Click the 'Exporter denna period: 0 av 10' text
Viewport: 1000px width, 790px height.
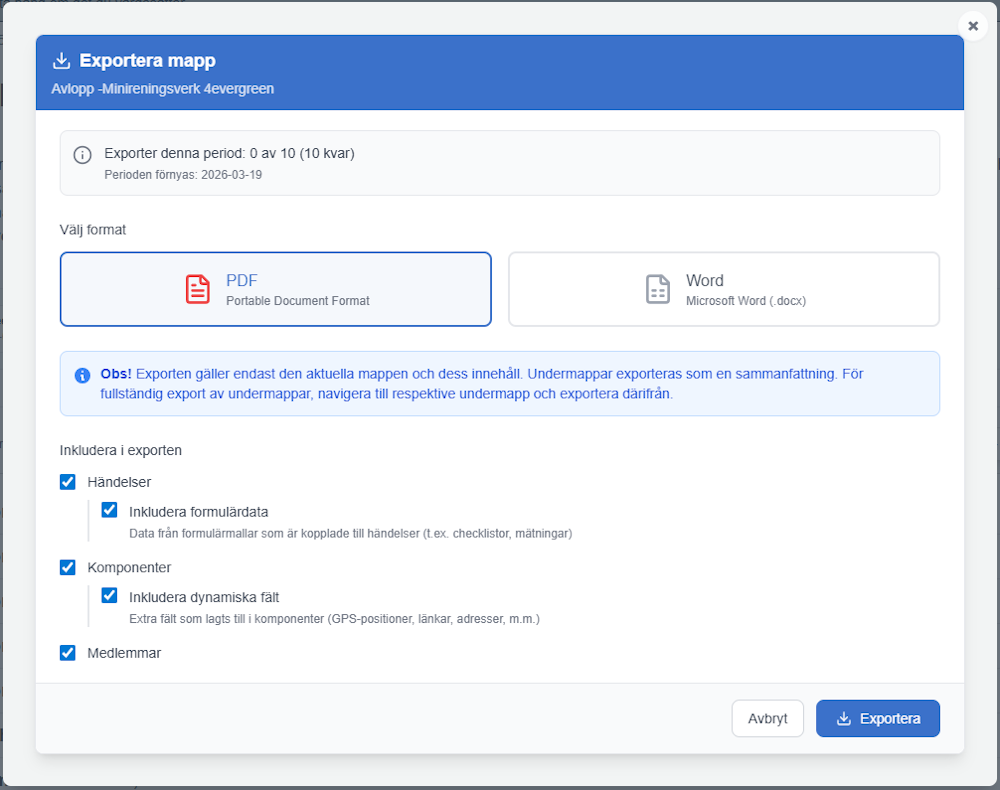pos(230,154)
